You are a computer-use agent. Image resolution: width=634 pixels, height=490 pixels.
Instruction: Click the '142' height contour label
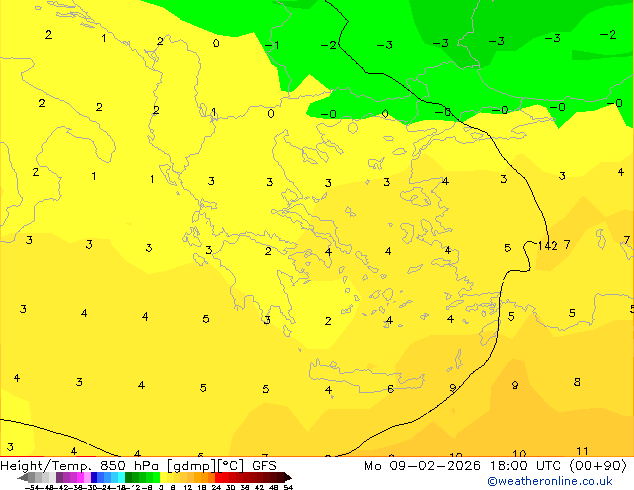click(547, 245)
